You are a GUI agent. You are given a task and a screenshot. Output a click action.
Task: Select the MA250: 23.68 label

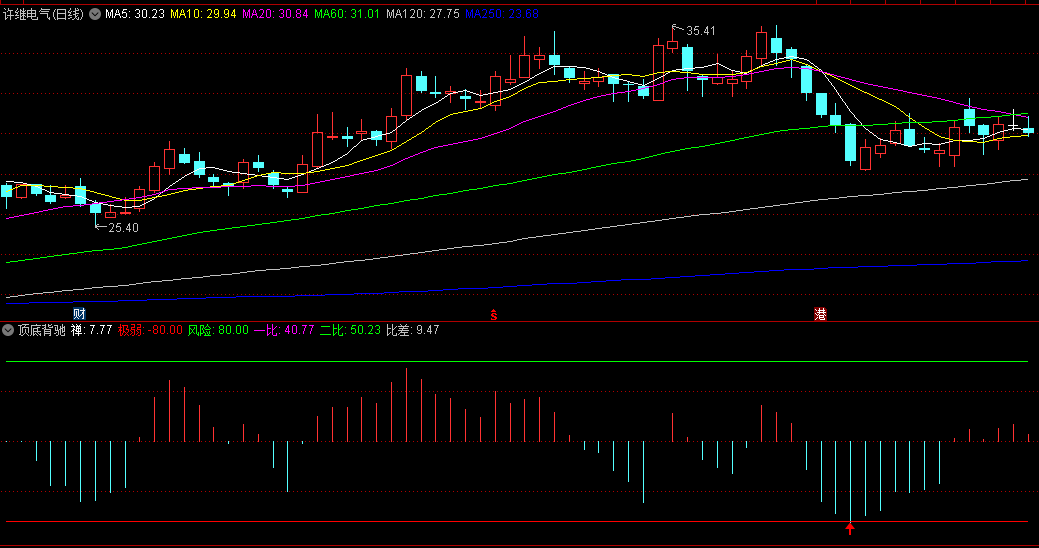pyautogui.click(x=502, y=14)
